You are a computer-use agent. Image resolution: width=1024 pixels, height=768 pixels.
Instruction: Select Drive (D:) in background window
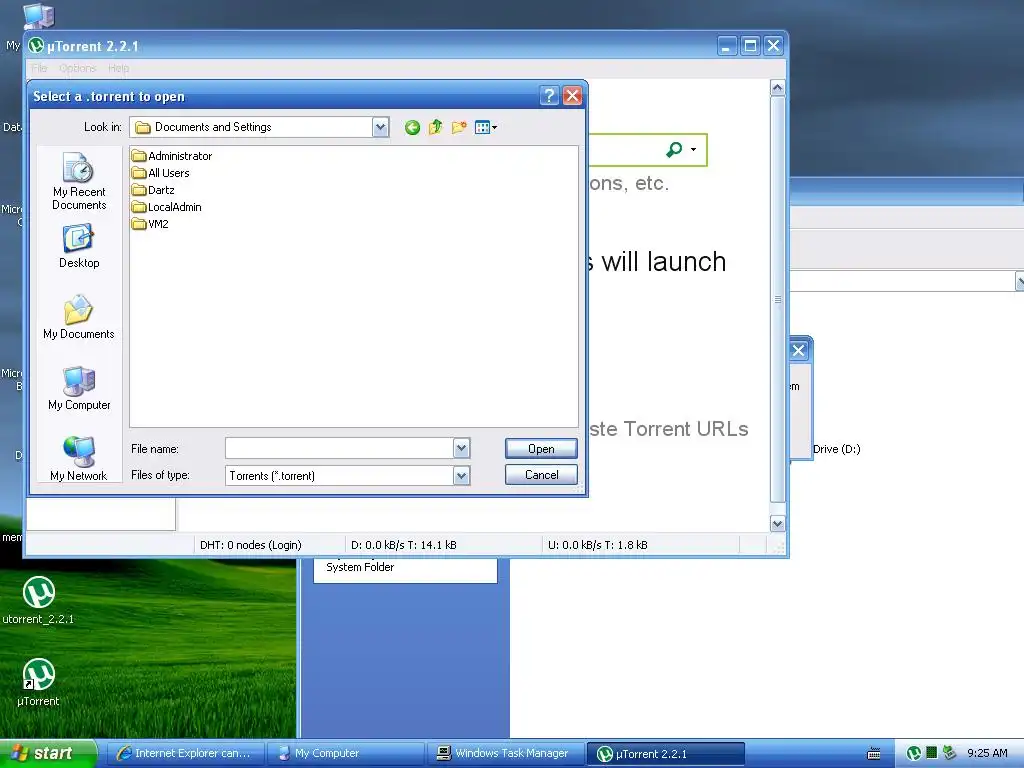[x=837, y=449]
